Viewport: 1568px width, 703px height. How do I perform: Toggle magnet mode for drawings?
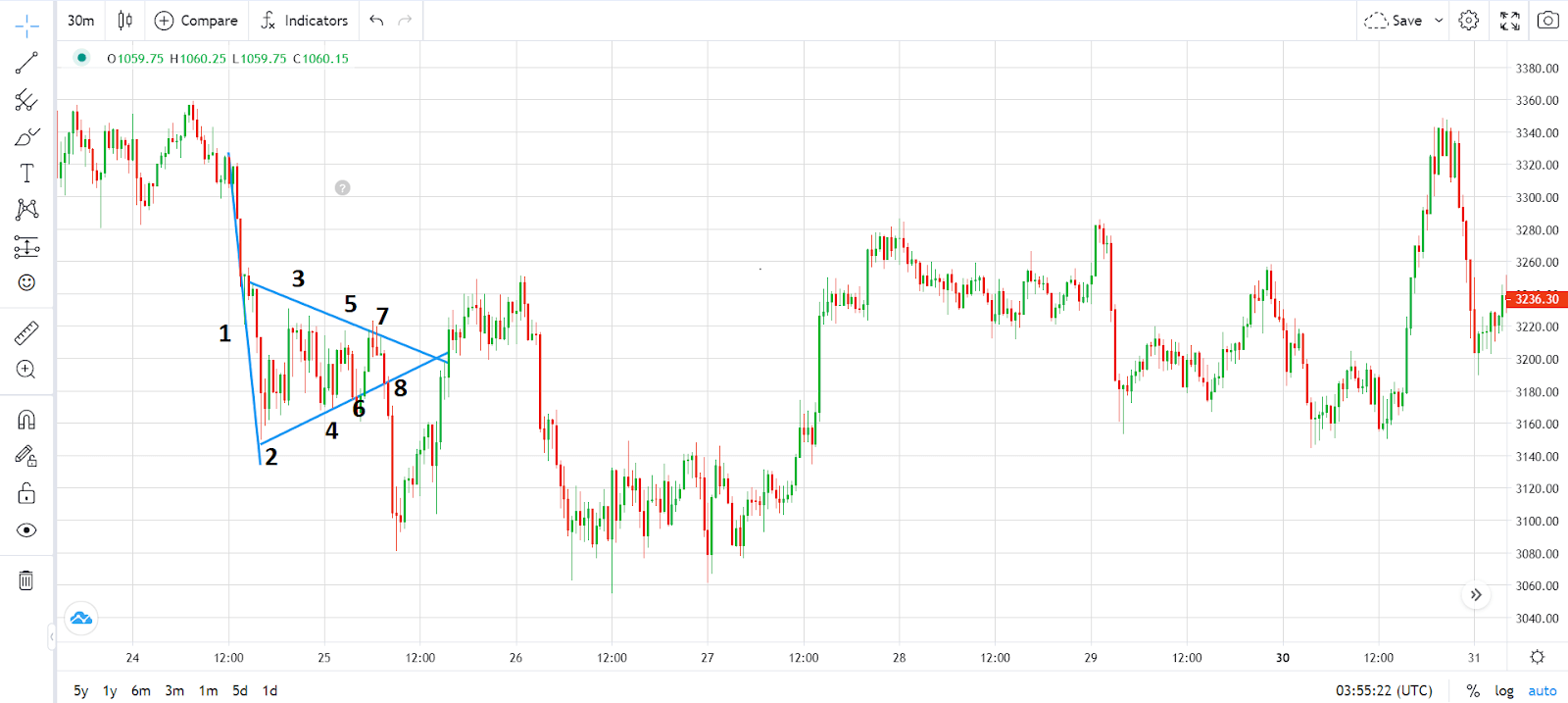point(26,421)
